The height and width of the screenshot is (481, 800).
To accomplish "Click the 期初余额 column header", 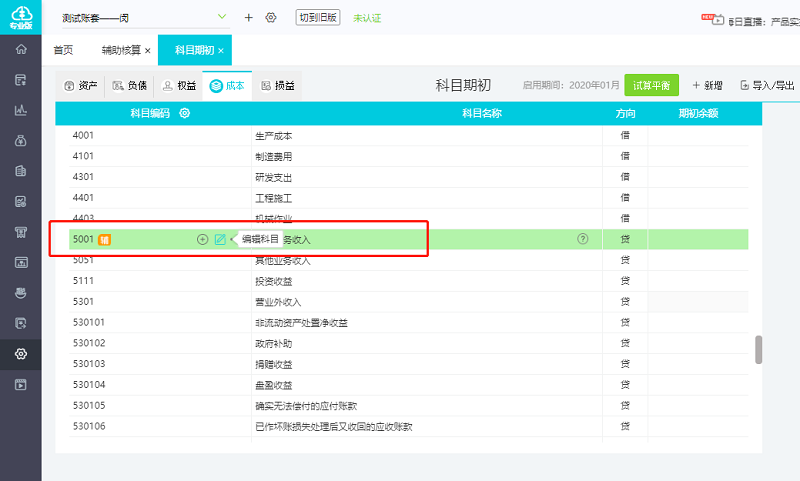I will tap(698, 113).
